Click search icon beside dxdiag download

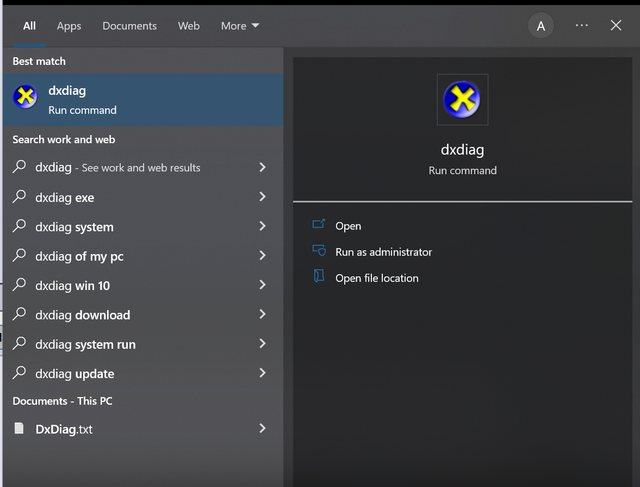pyautogui.click(x=19, y=314)
